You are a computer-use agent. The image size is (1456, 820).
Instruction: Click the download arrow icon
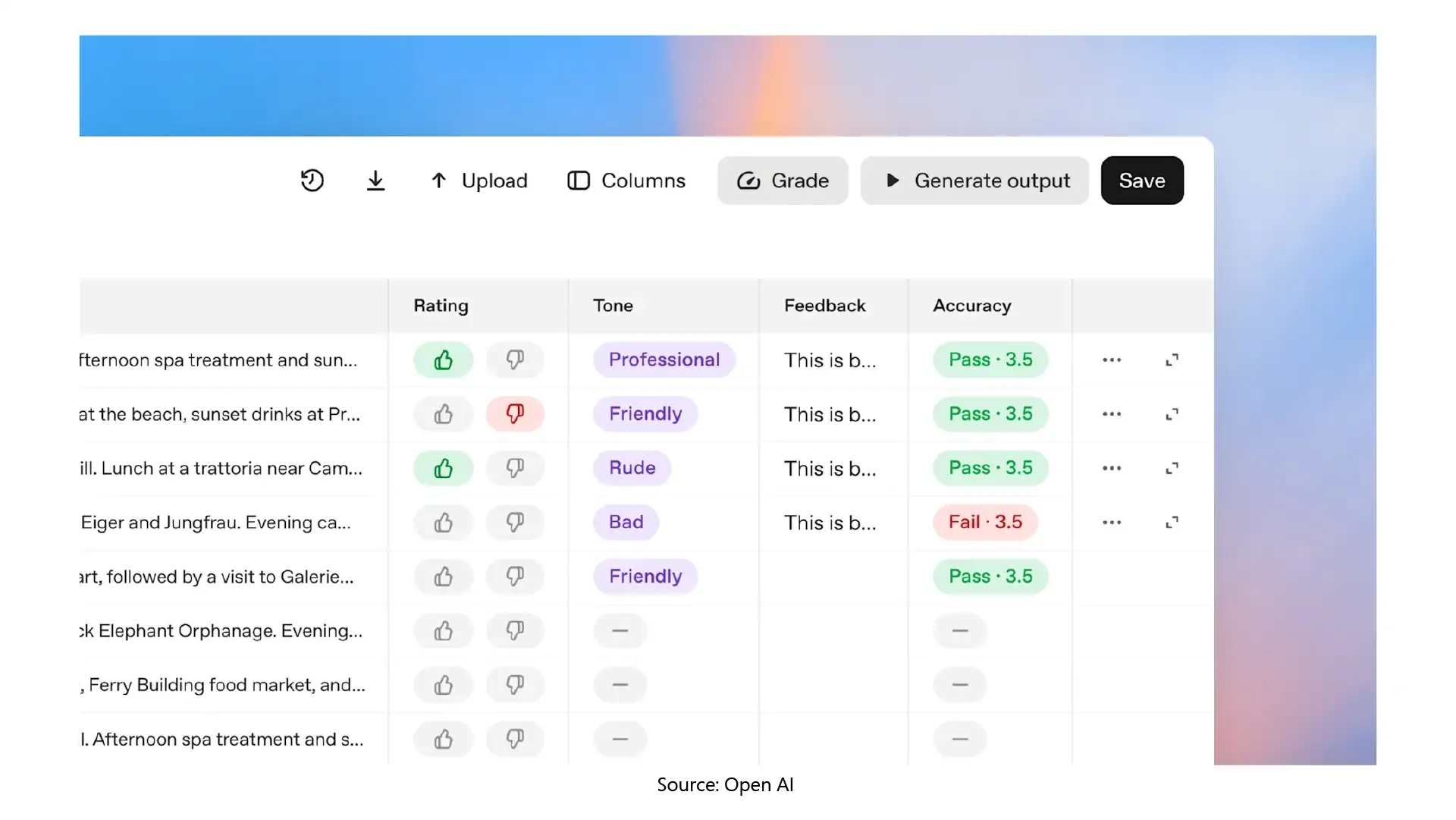click(x=375, y=181)
